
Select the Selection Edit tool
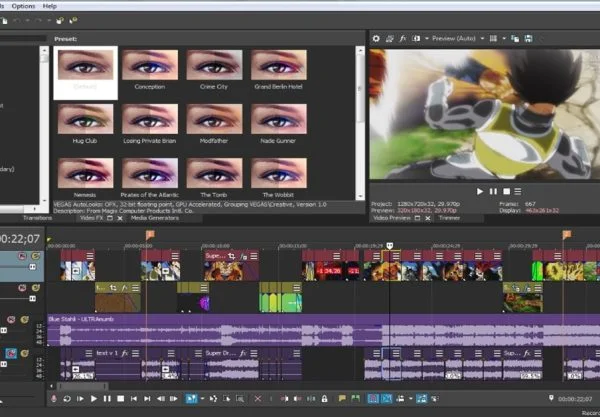(227, 399)
